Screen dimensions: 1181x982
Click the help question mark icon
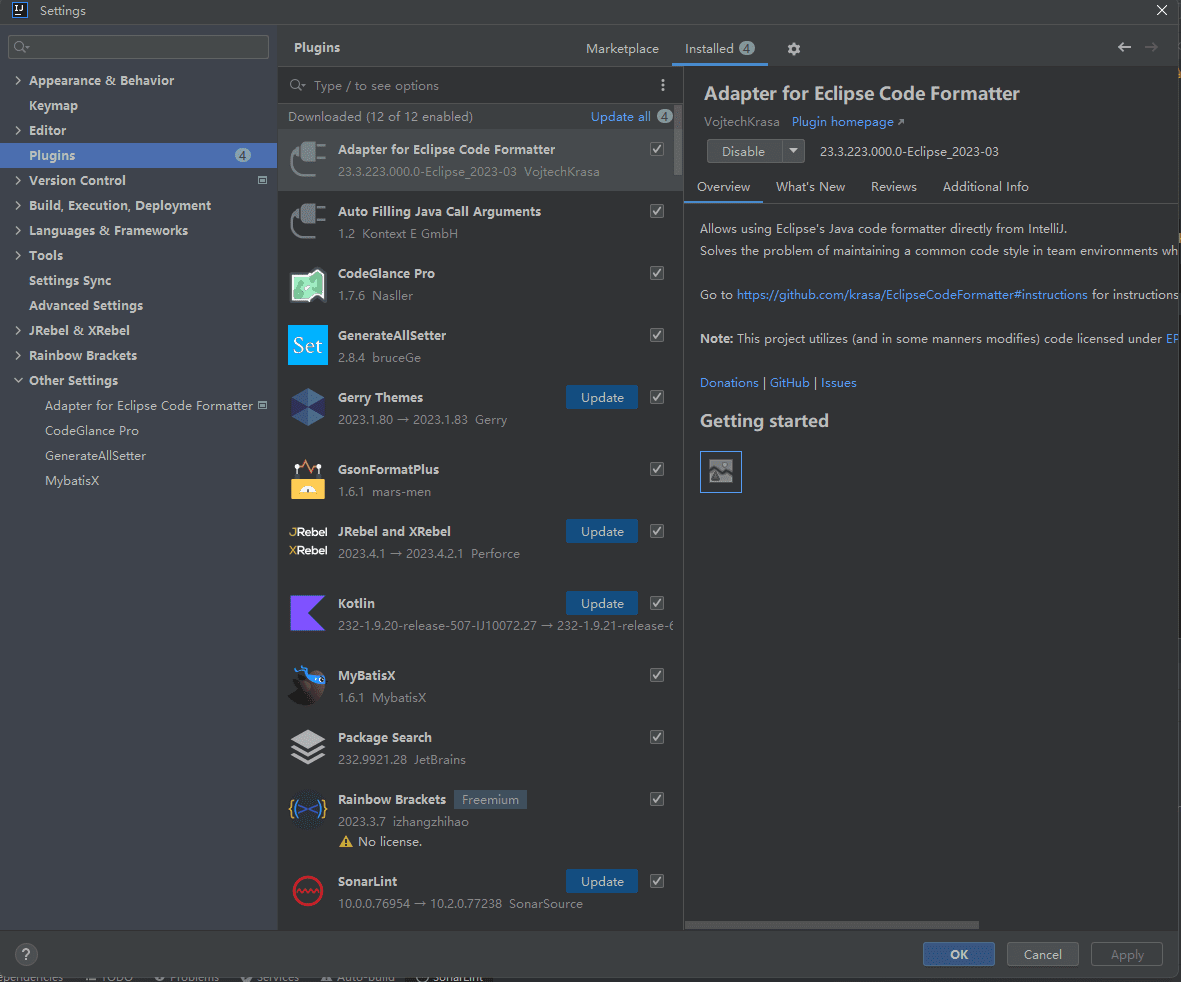(x=27, y=954)
